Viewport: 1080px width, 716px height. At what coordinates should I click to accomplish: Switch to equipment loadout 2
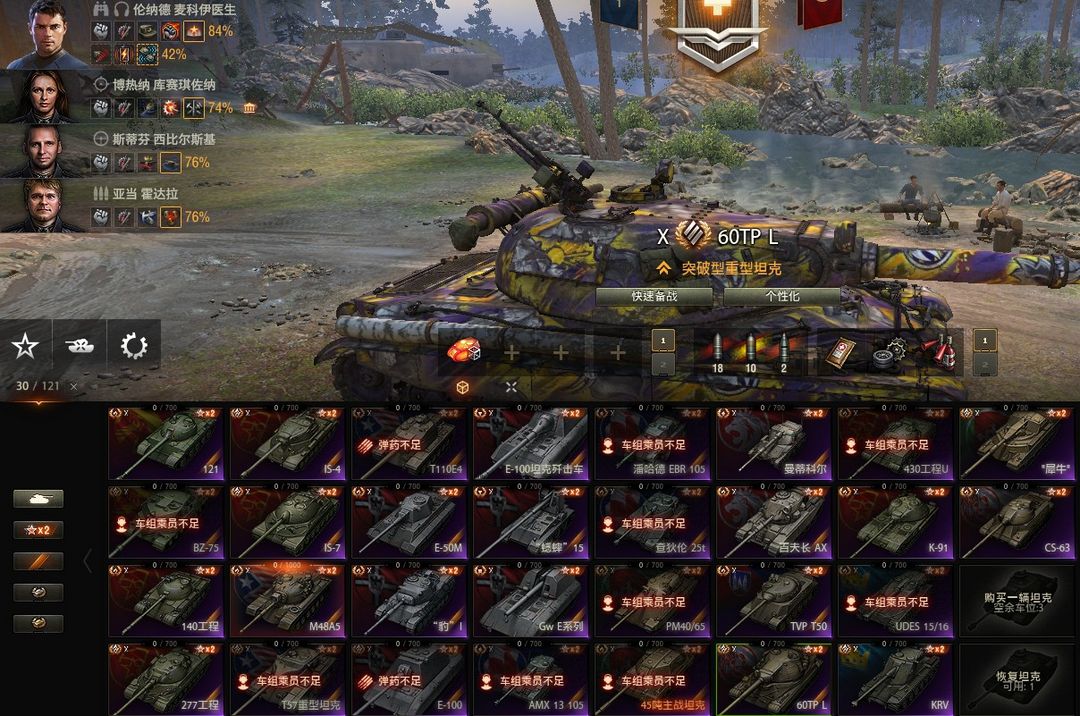pos(663,364)
